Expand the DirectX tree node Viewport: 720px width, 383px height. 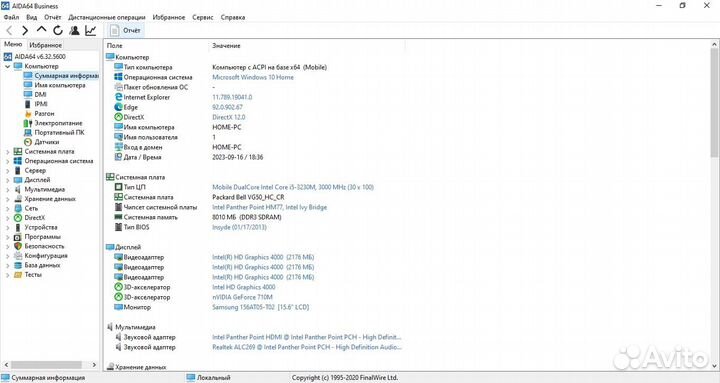pos(7,218)
